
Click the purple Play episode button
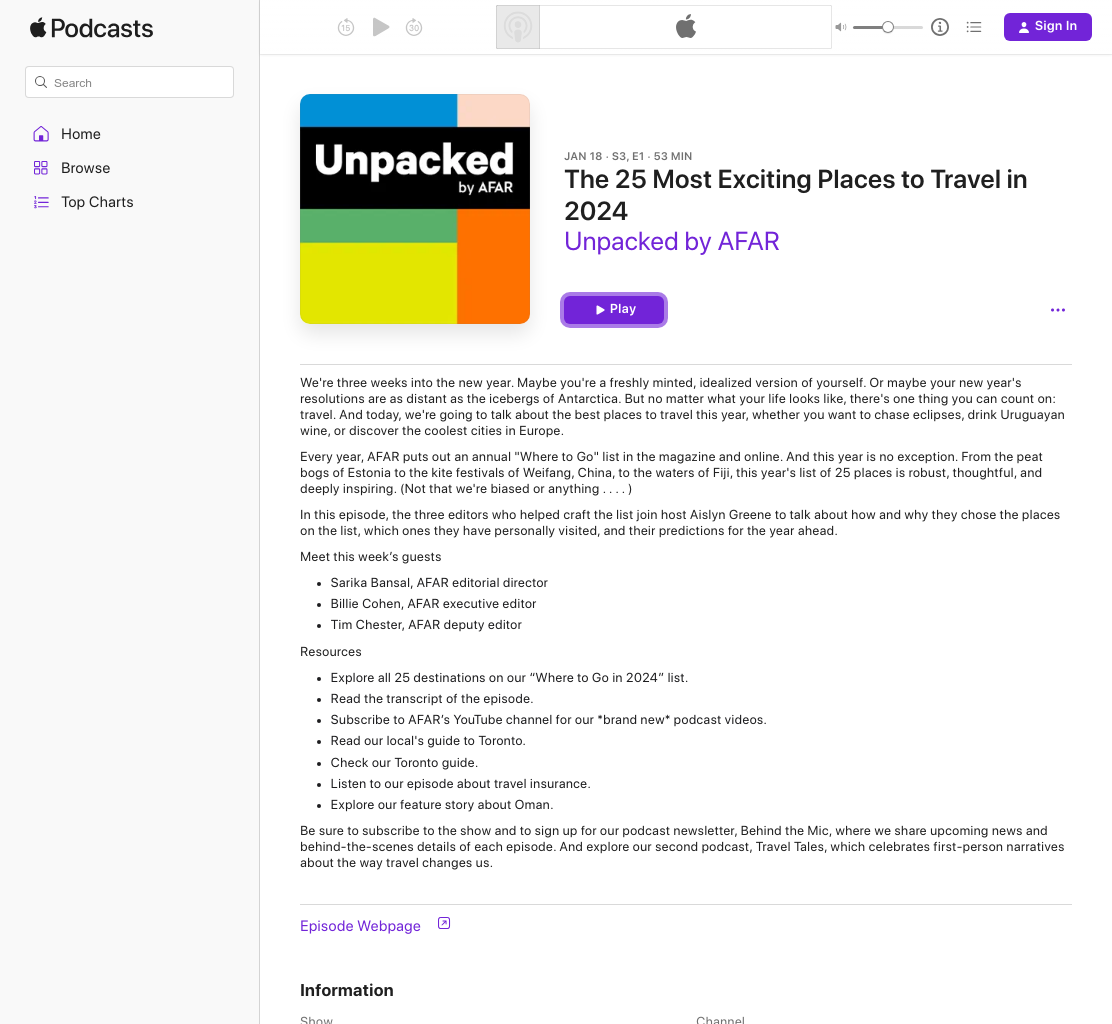click(x=614, y=310)
